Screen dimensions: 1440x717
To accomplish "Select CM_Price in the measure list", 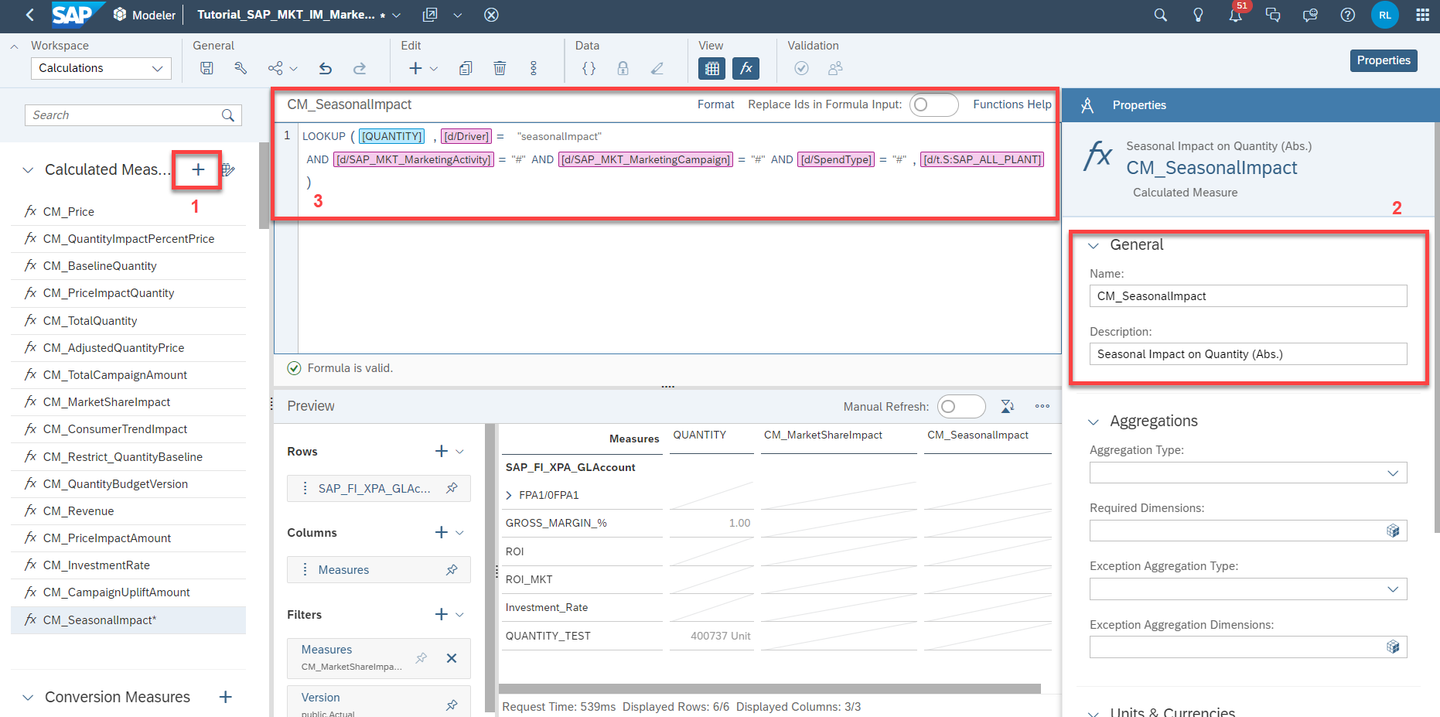I will (128, 211).
